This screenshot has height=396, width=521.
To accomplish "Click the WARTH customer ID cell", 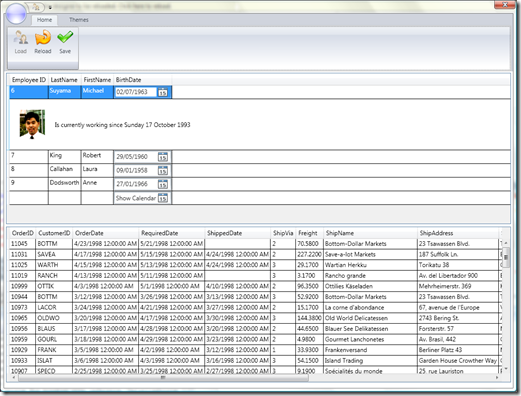I will tap(54, 265).
